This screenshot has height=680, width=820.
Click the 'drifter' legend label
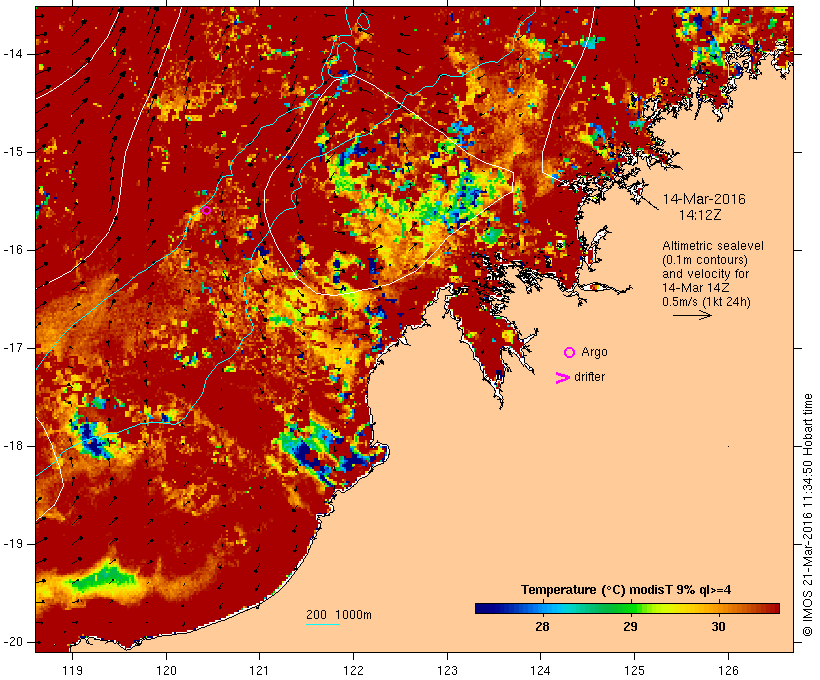(589, 377)
